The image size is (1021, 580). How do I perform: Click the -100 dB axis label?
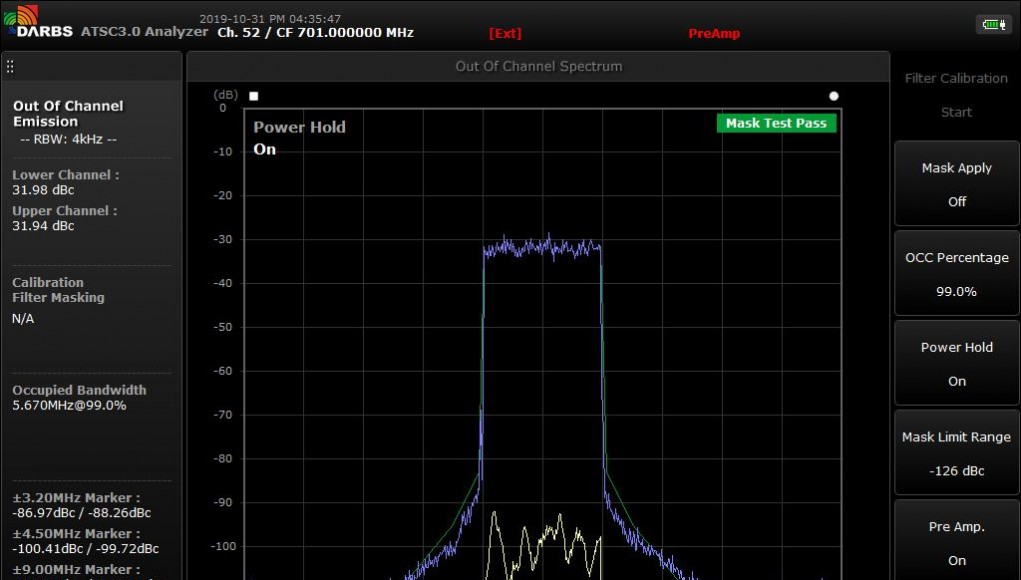[223, 547]
